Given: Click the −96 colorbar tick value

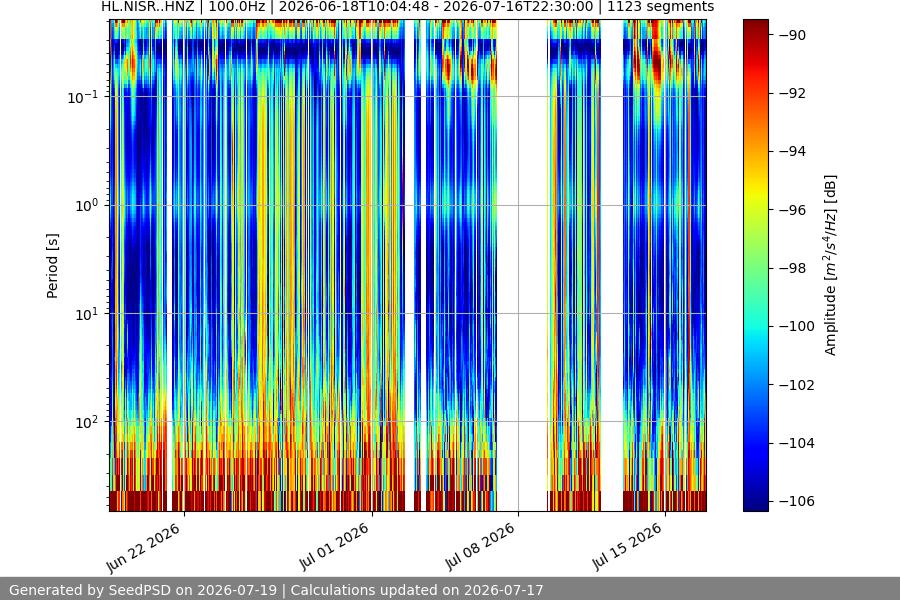Looking at the screenshot, I should click(x=792, y=210).
